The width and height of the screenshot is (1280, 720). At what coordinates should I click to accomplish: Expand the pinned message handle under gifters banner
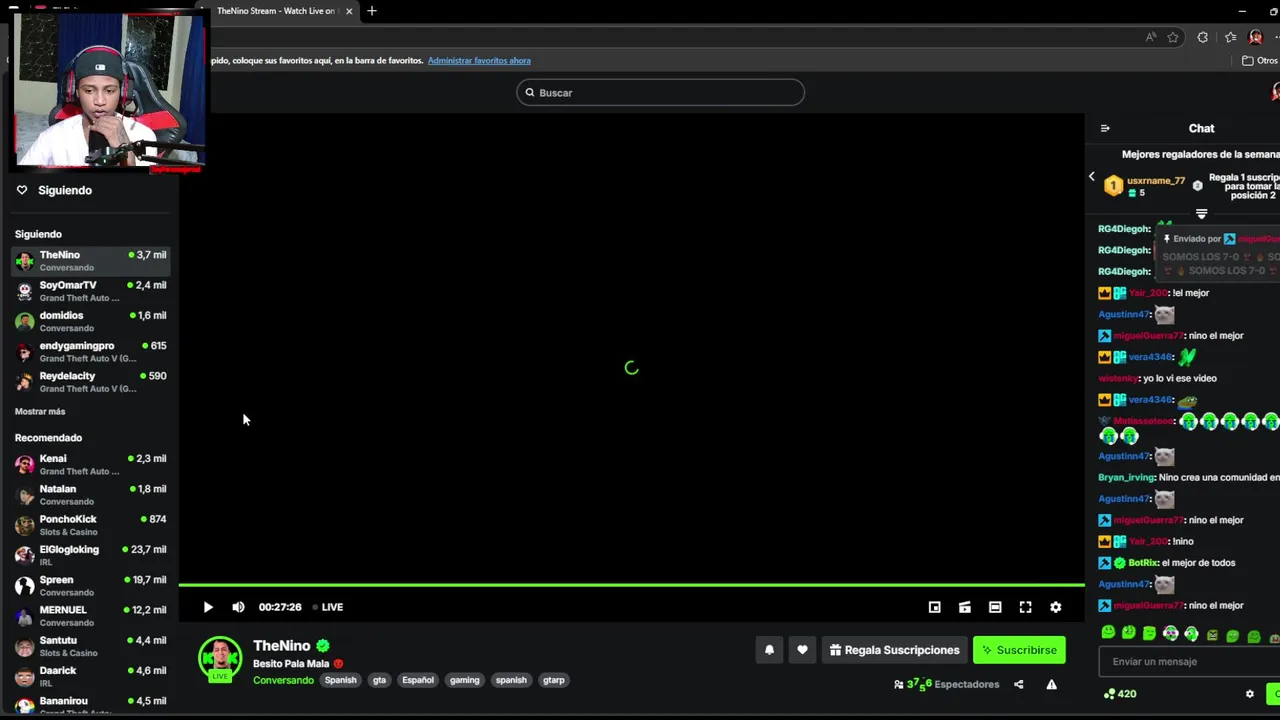tap(1201, 214)
